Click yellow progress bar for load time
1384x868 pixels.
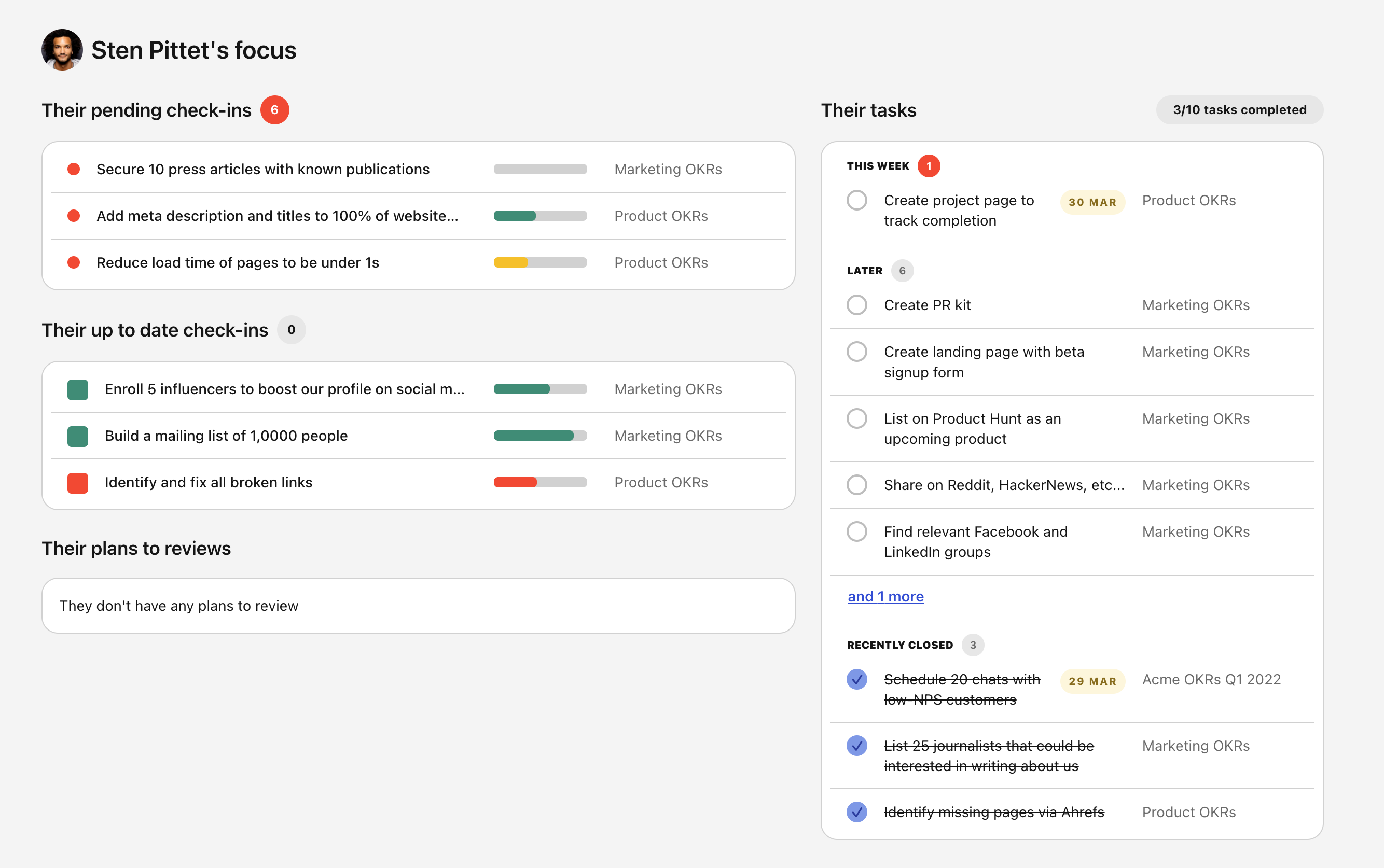point(540,262)
